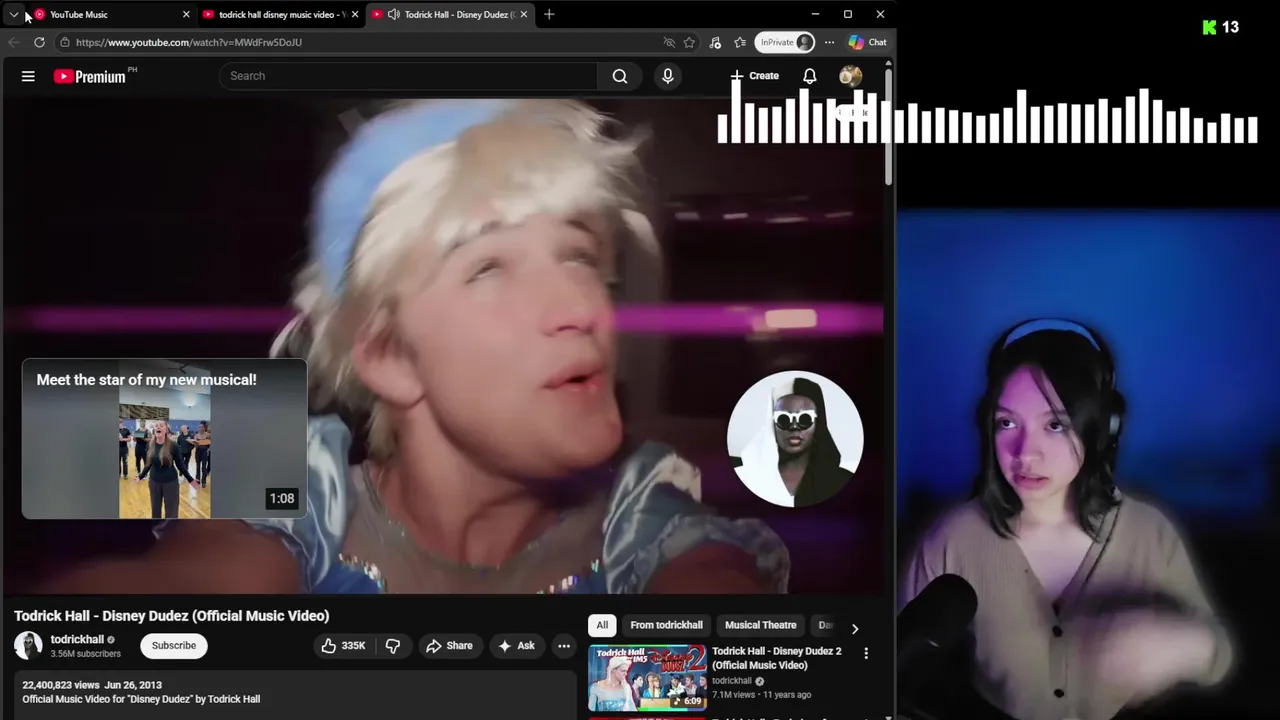Share the Disney Dudez video

[x=449, y=646]
